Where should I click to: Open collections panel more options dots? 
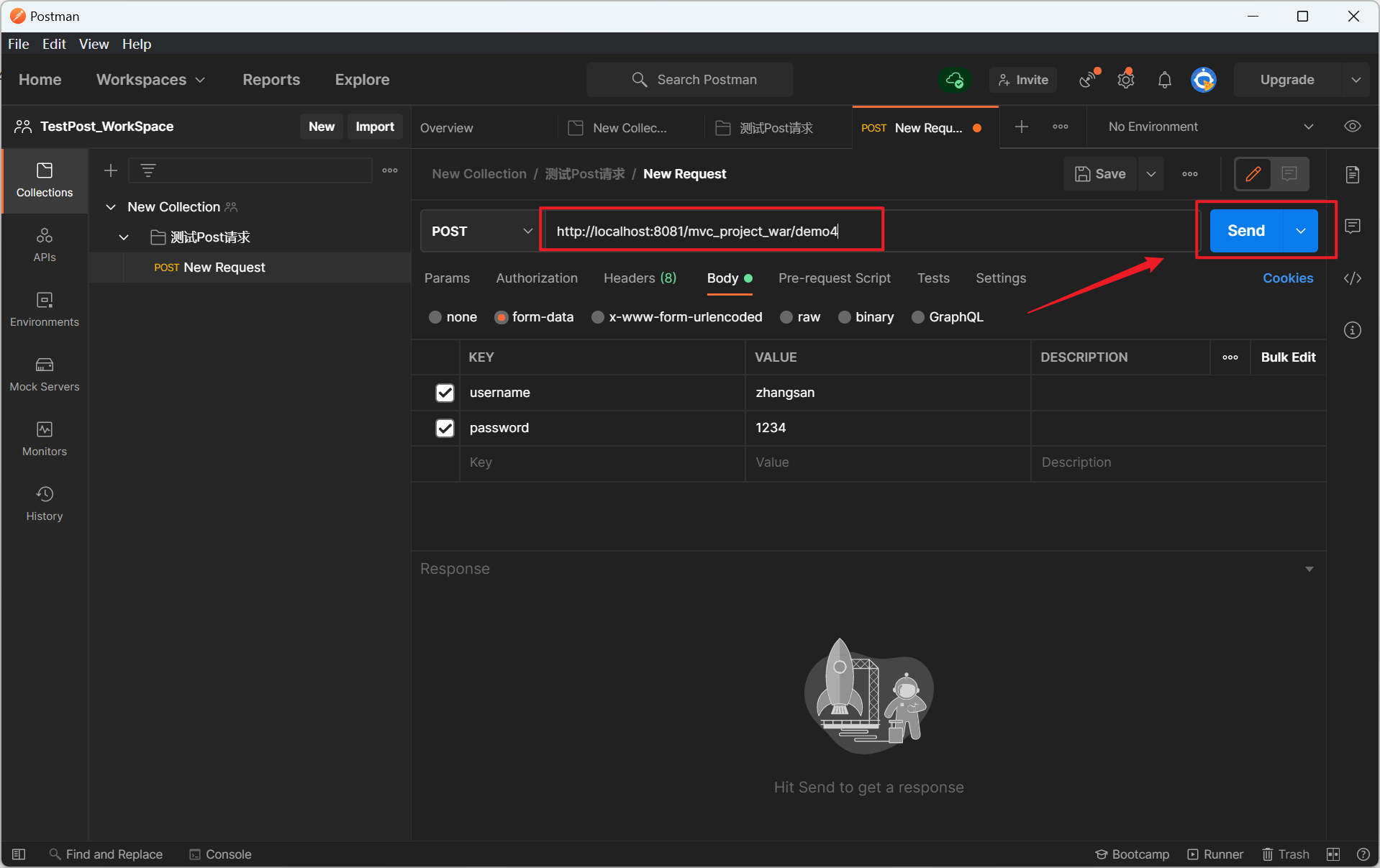pyautogui.click(x=390, y=170)
